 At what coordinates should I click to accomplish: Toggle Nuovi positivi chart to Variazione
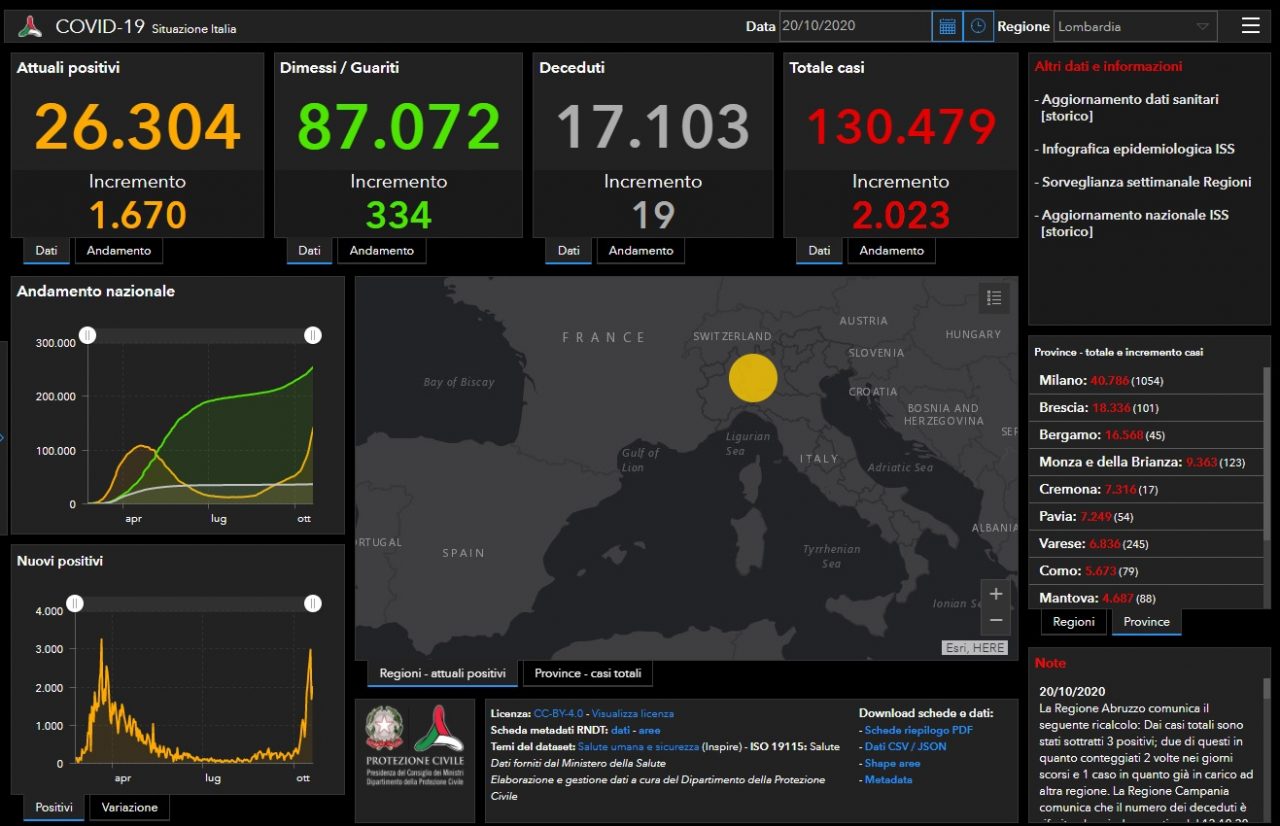(x=129, y=808)
